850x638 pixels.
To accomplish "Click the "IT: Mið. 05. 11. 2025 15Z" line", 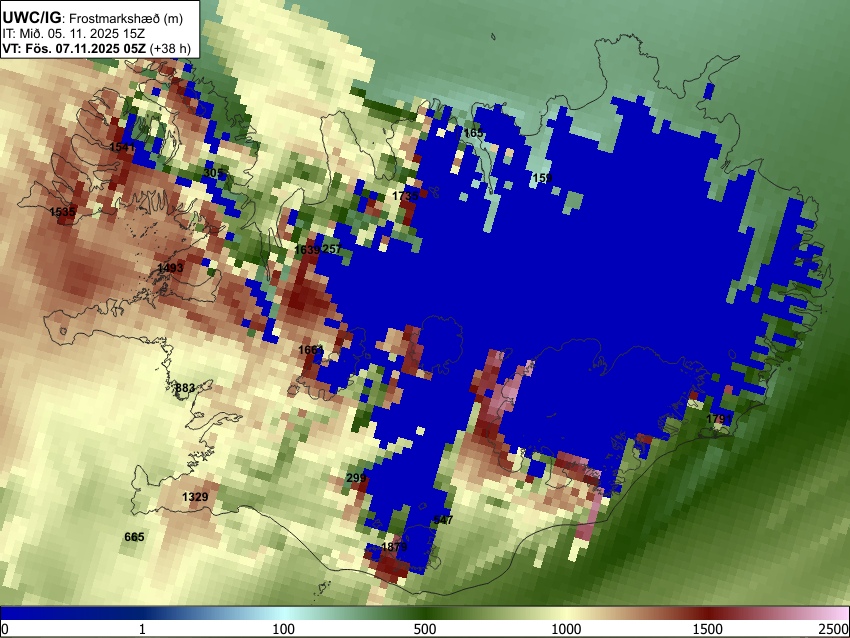I will (73, 34).
